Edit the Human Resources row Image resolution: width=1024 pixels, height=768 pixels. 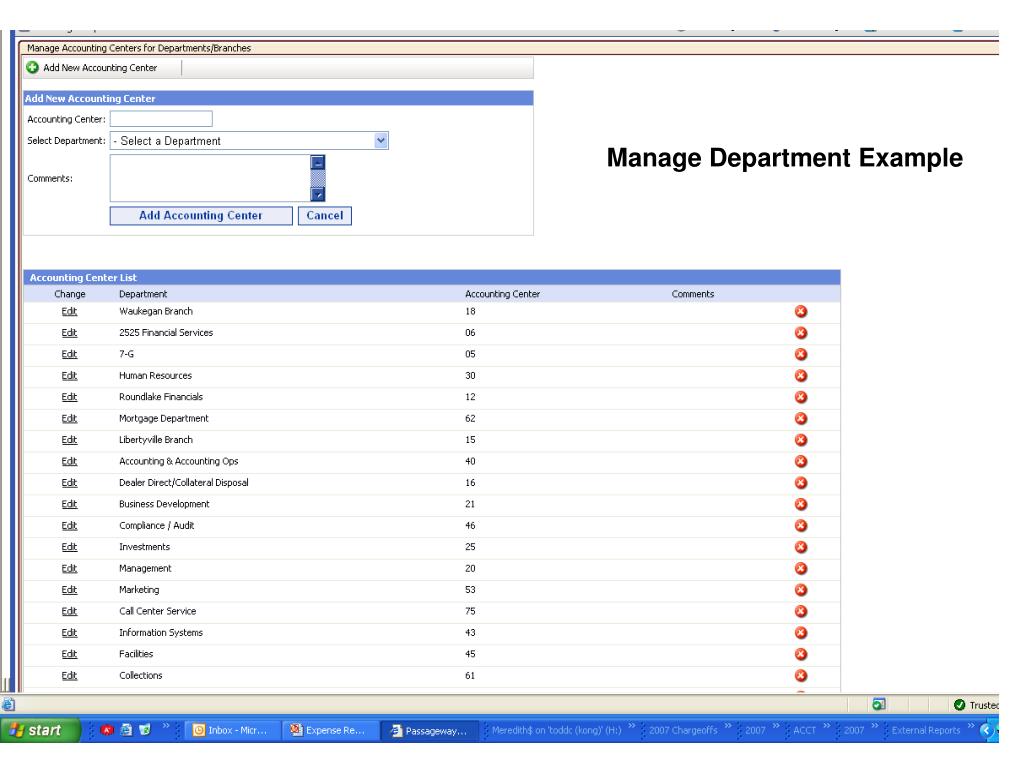(69, 376)
